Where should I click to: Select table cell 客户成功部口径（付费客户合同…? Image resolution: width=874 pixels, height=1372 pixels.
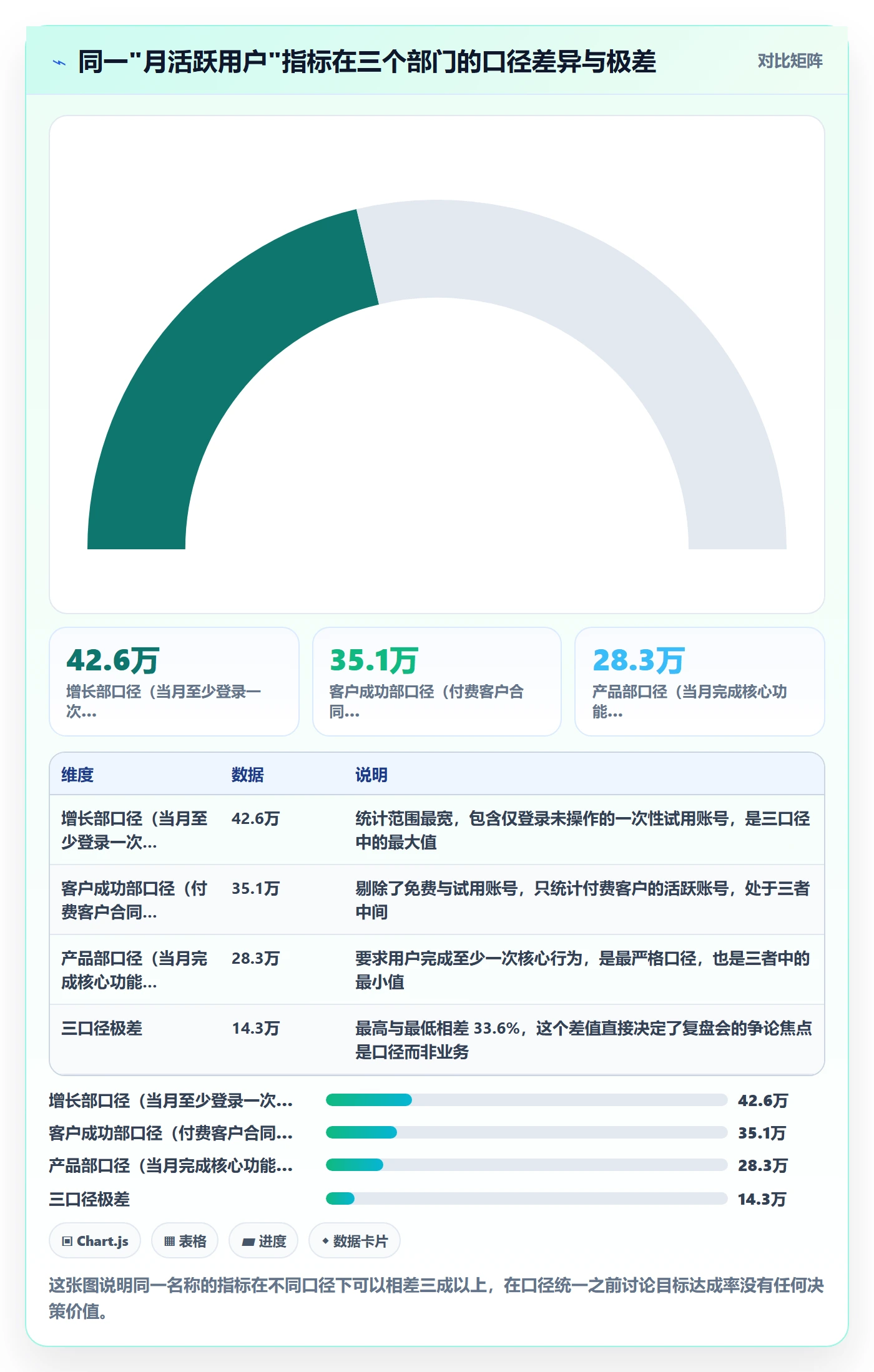pos(134,900)
